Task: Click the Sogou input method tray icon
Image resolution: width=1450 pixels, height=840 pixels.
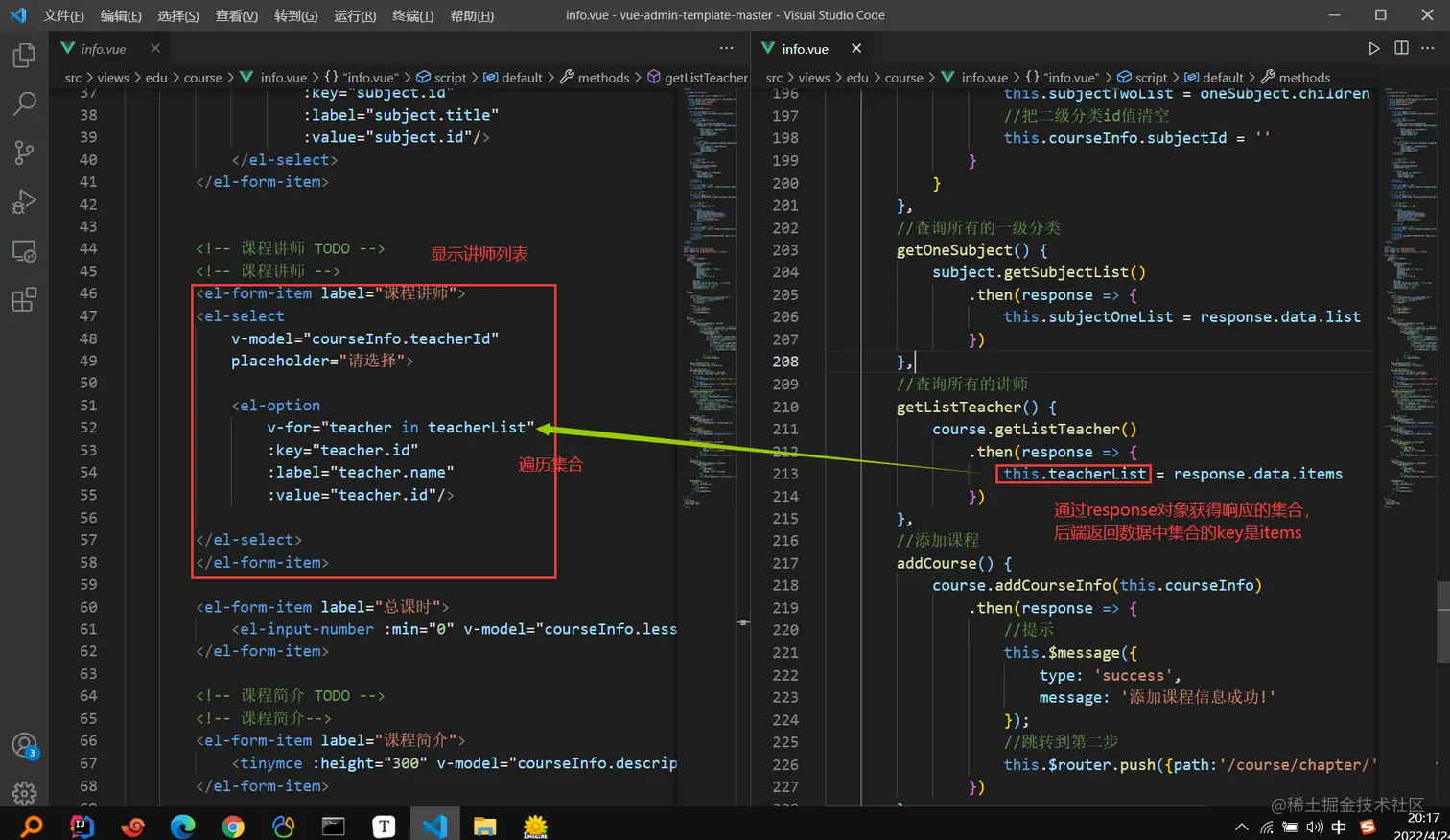Action: pos(1368,827)
